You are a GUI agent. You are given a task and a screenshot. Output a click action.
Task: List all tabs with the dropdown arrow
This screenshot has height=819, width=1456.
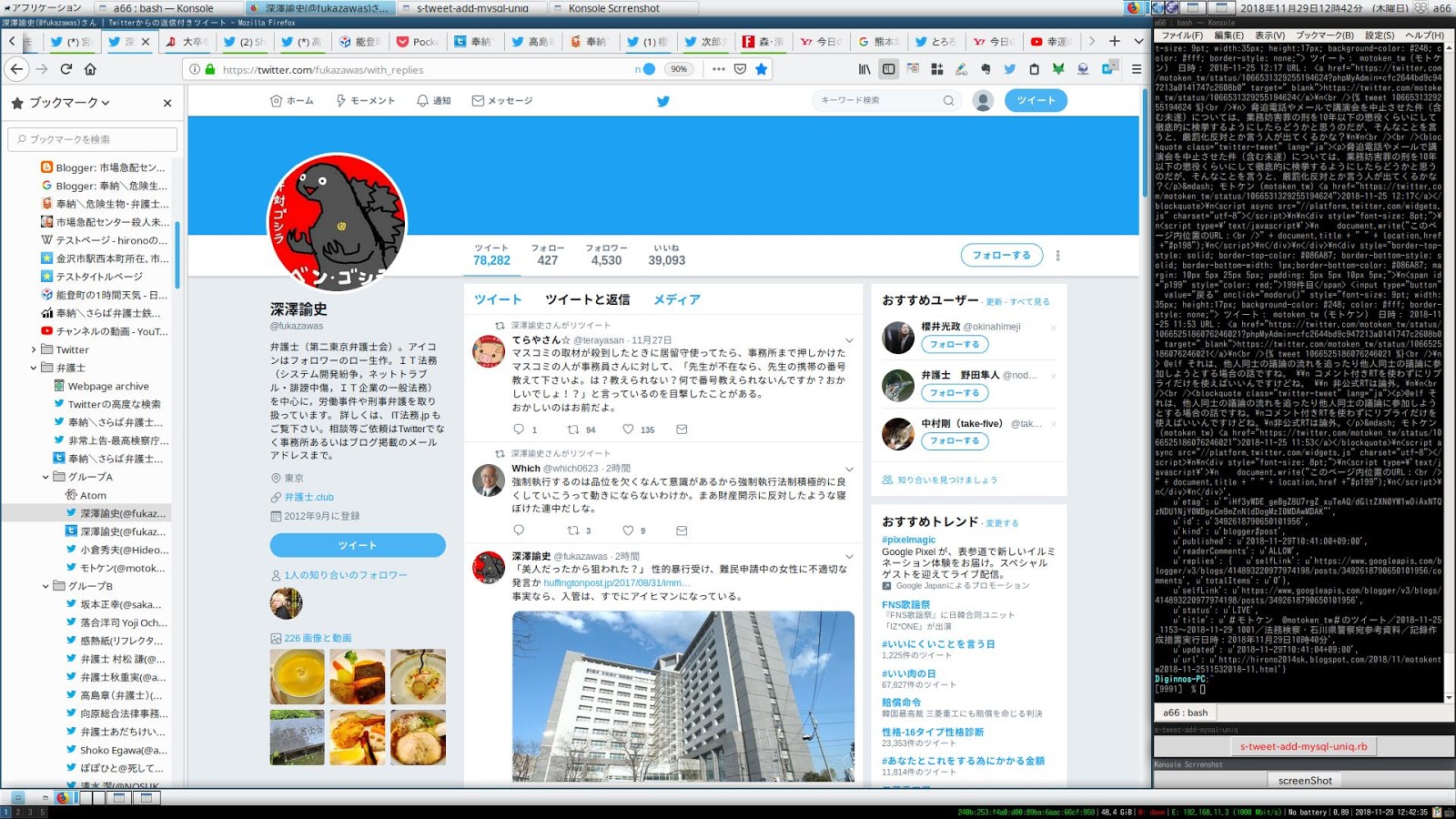(1138, 41)
